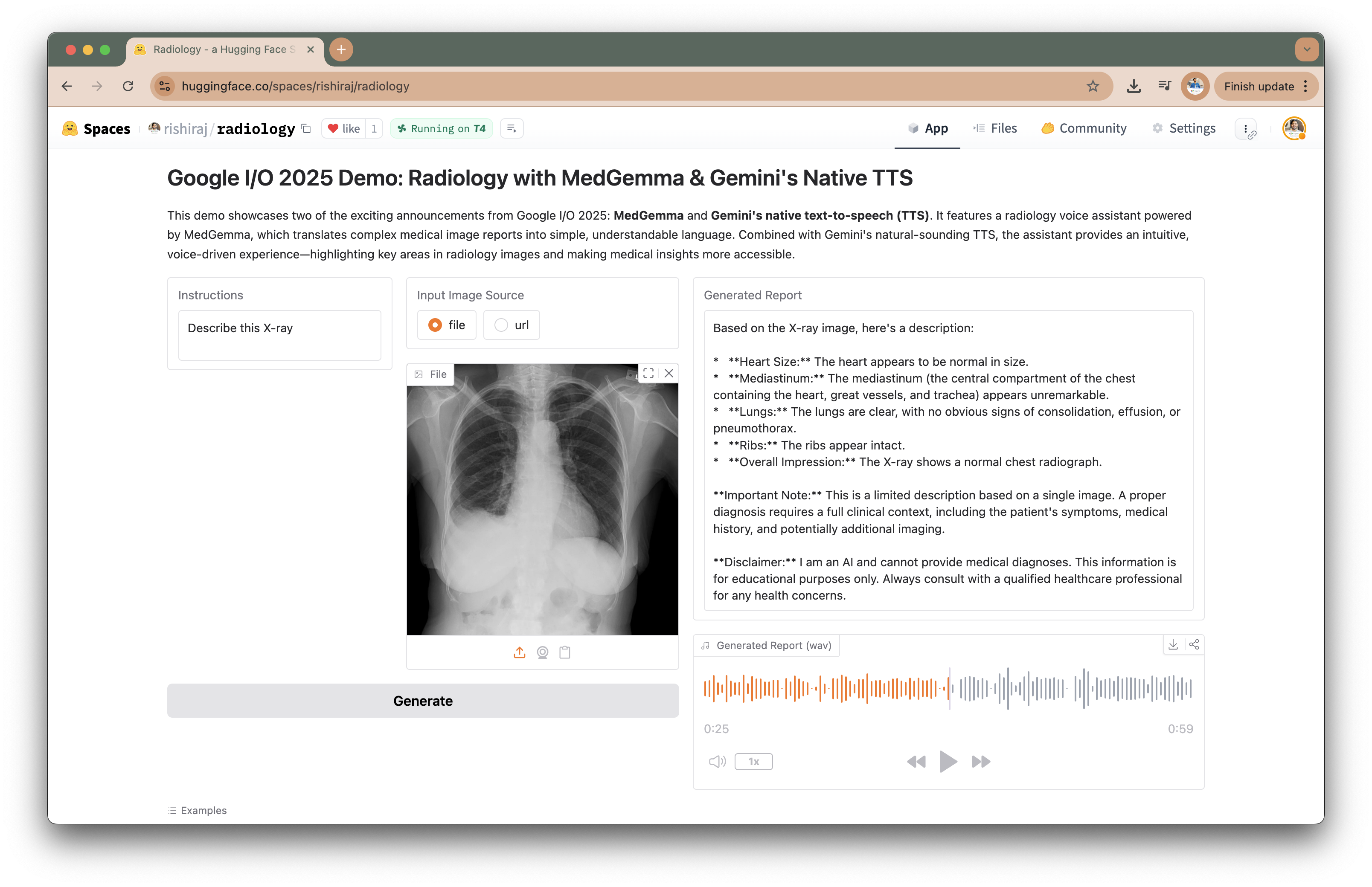This screenshot has width=1372, height=887.
Task: Reload the Radiology page
Action: tap(128, 87)
